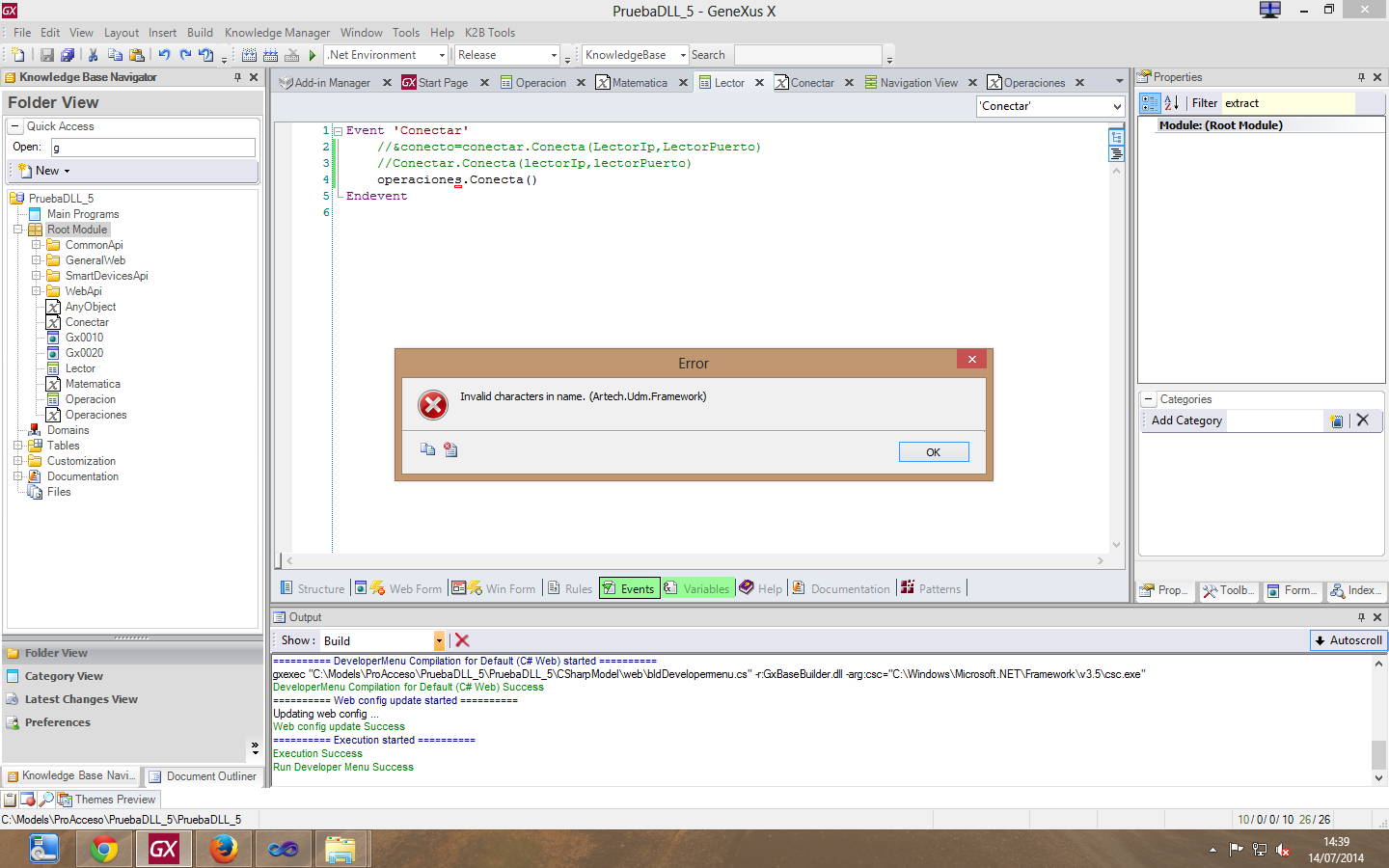Click OK in the Error dialog
Viewport: 1389px width, 868px height.
934,452
